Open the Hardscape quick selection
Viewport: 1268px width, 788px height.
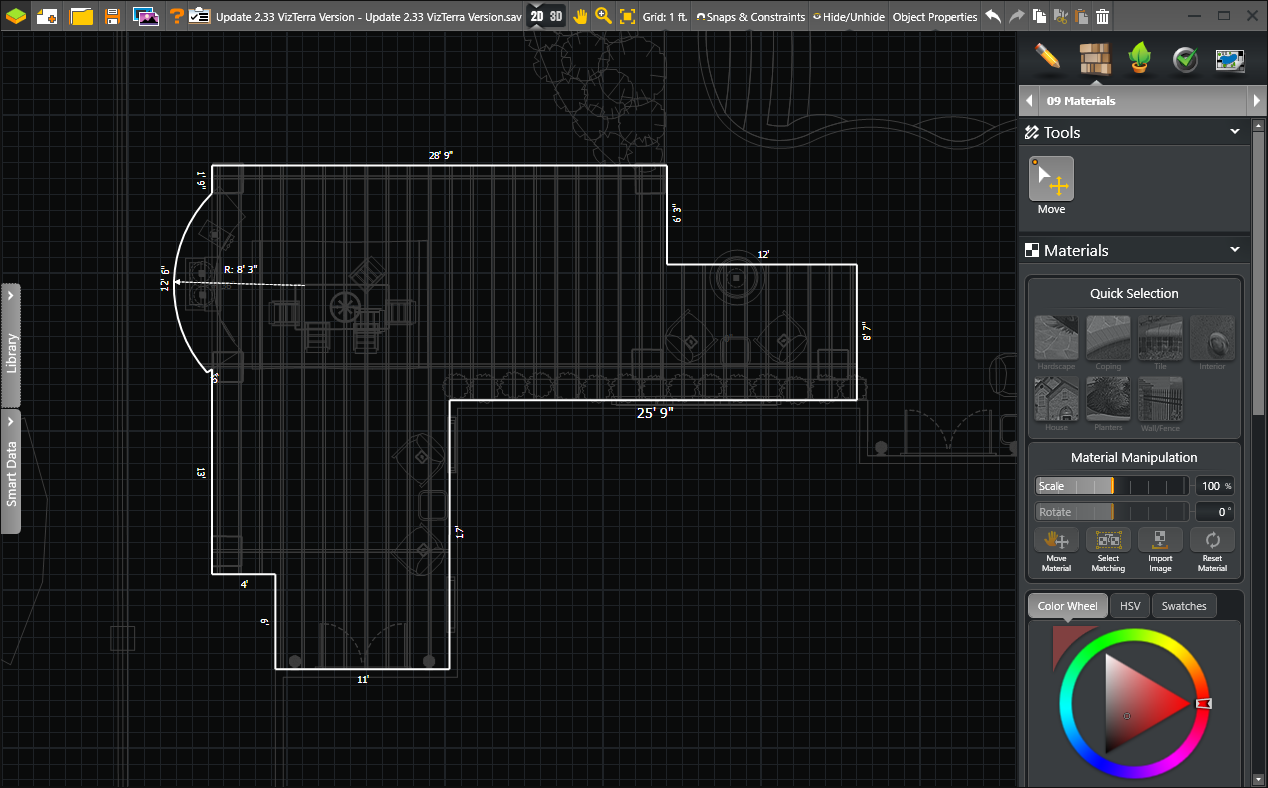[1056, 337]
